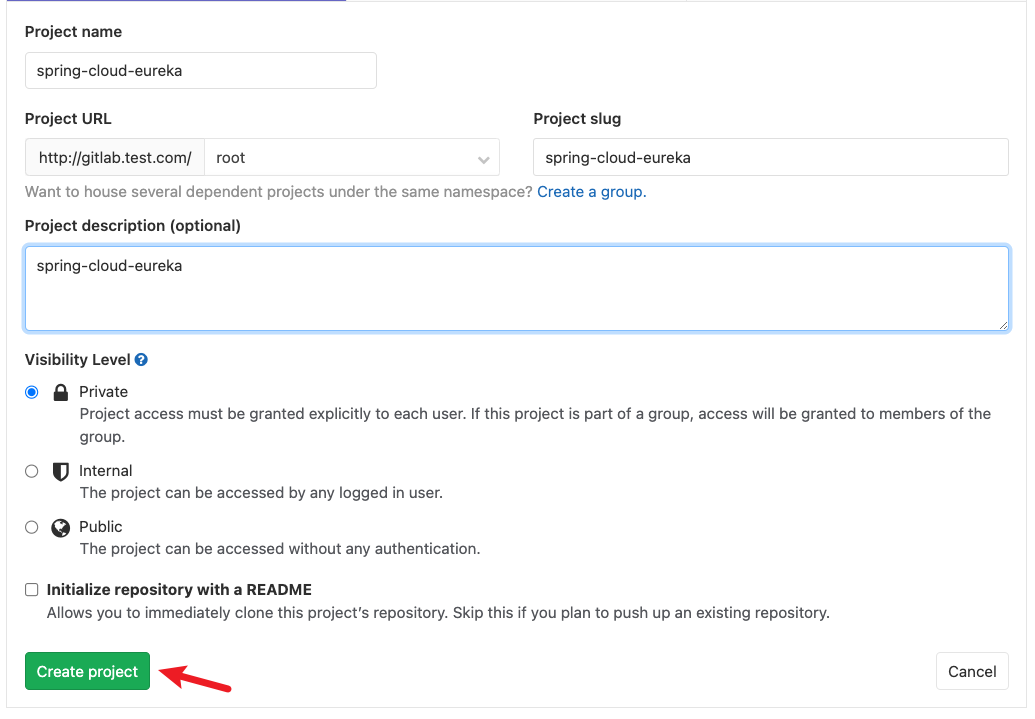Focus the Project name input field
This screenshot has width=1035, height=719.
(201, 71)
